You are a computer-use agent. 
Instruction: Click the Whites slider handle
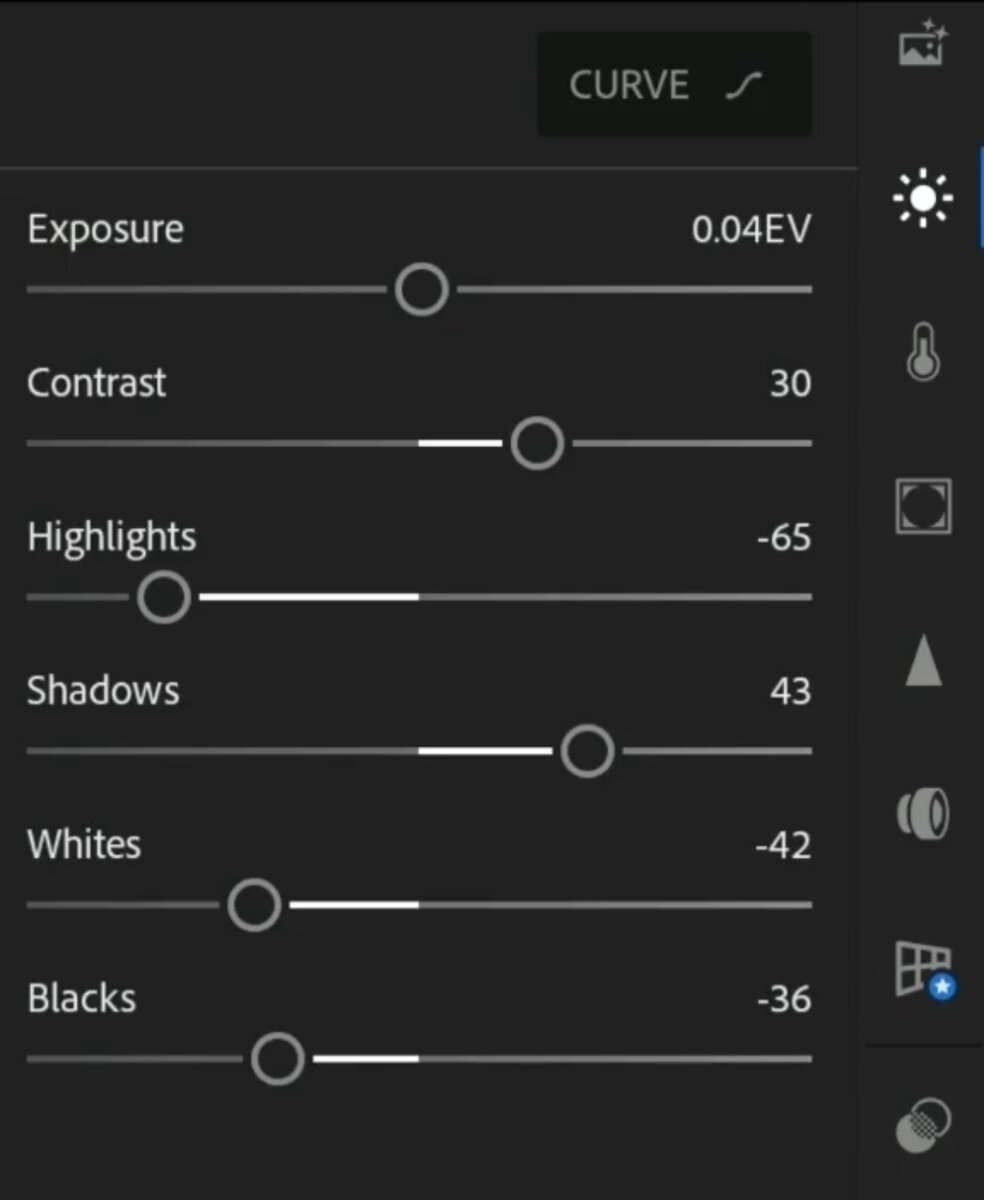254,905
